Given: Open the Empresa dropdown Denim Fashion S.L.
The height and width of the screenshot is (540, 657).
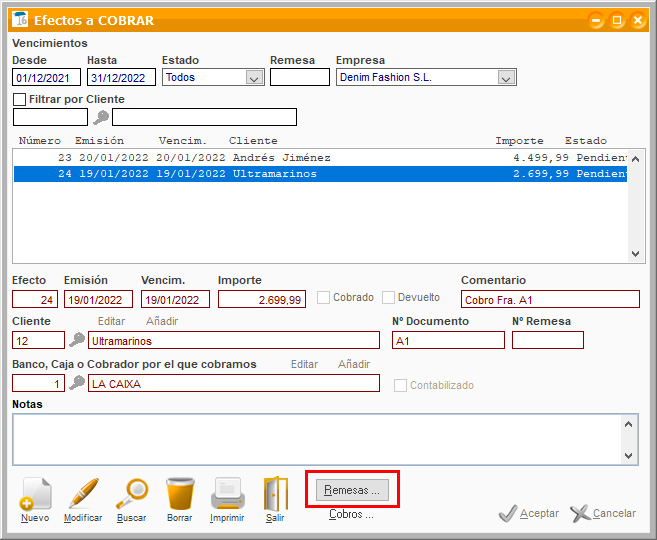Looking at the screenshot, I should 426,77.
